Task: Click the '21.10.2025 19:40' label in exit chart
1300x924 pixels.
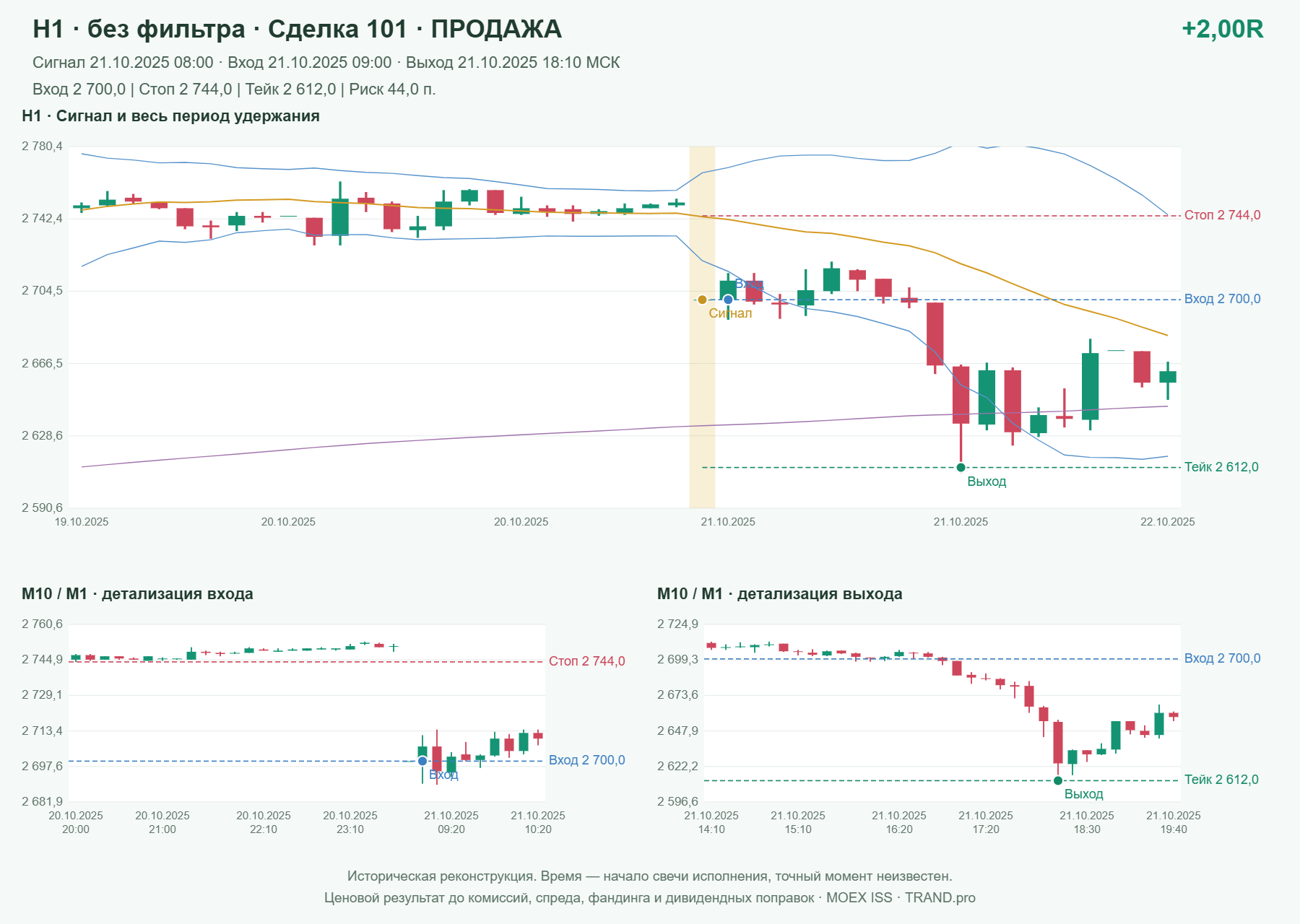Action: pos(1174,822)
